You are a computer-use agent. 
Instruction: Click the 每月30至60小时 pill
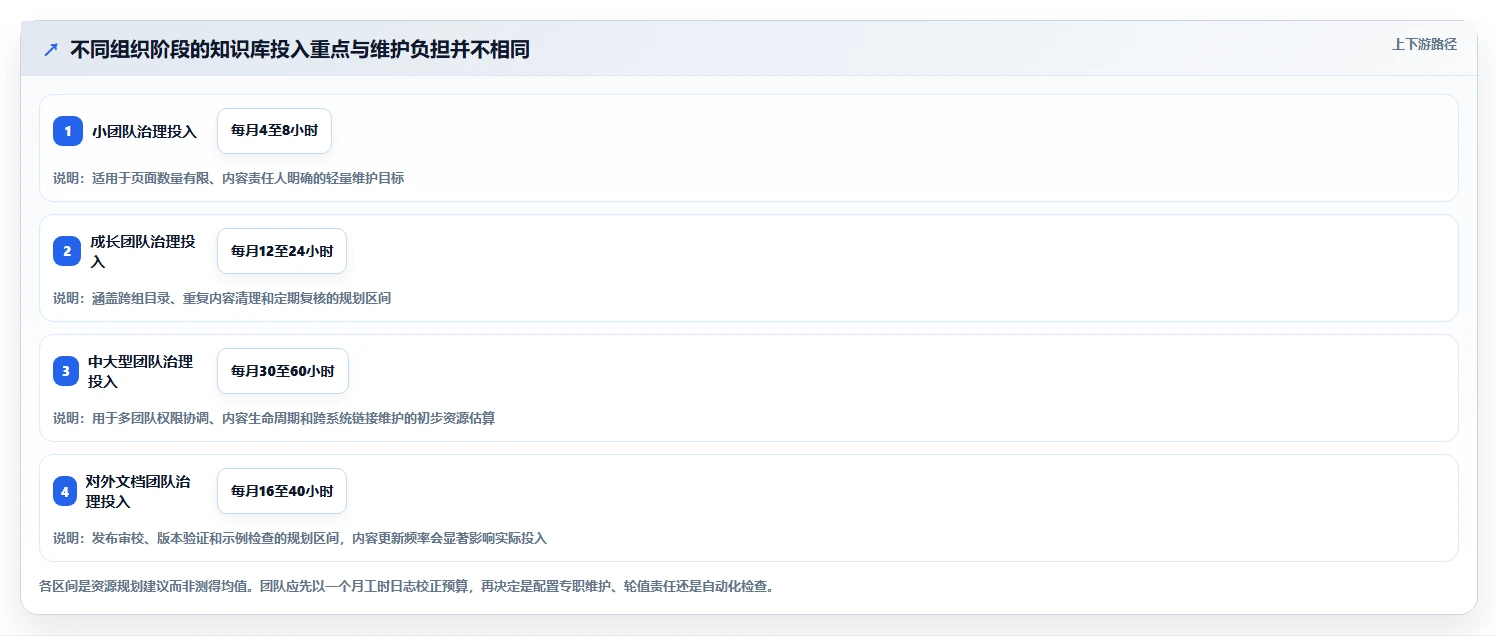[283, 371]
